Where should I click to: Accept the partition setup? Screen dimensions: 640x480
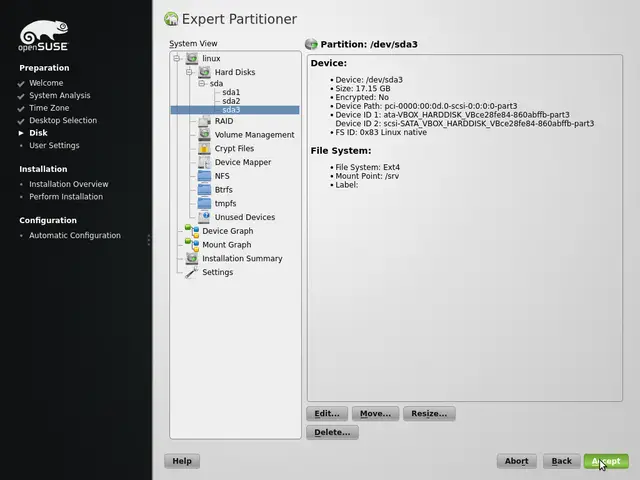[606, 461]
